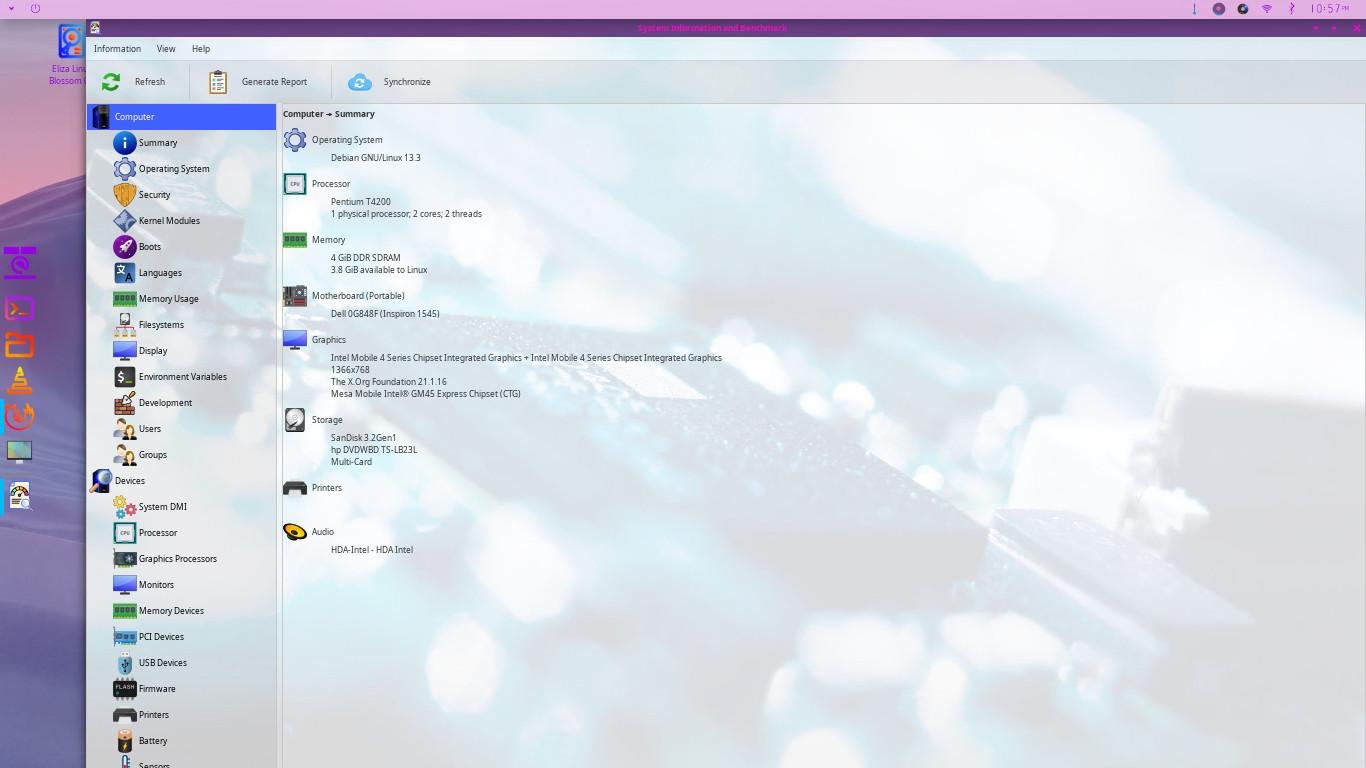Click the Processor heading in the summary pane

[331, 184]
